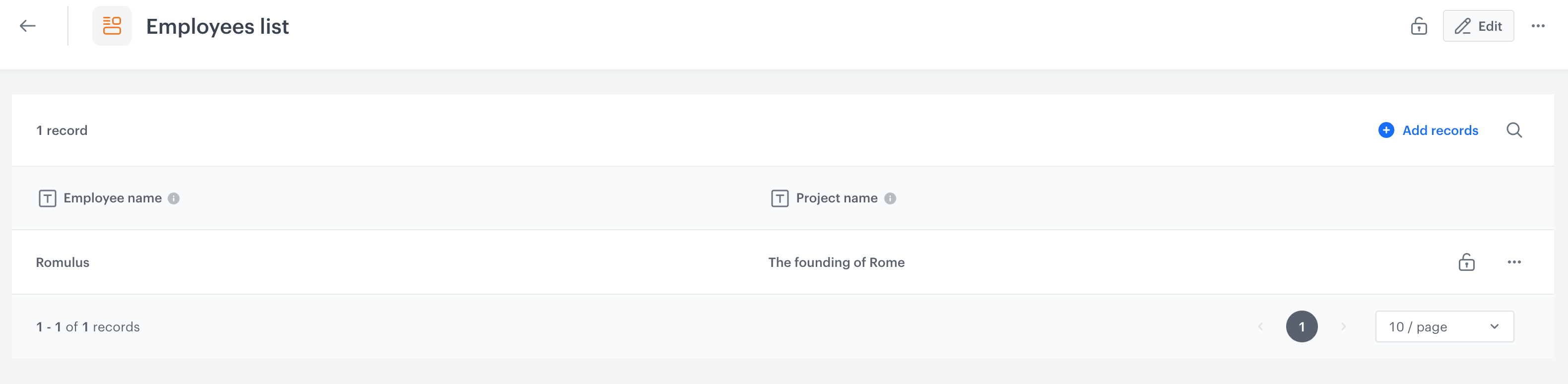View info tooltip icon for Project name
Viewport: 1568px width, 384px height.
pyautogui.click(x=890, y=198)
